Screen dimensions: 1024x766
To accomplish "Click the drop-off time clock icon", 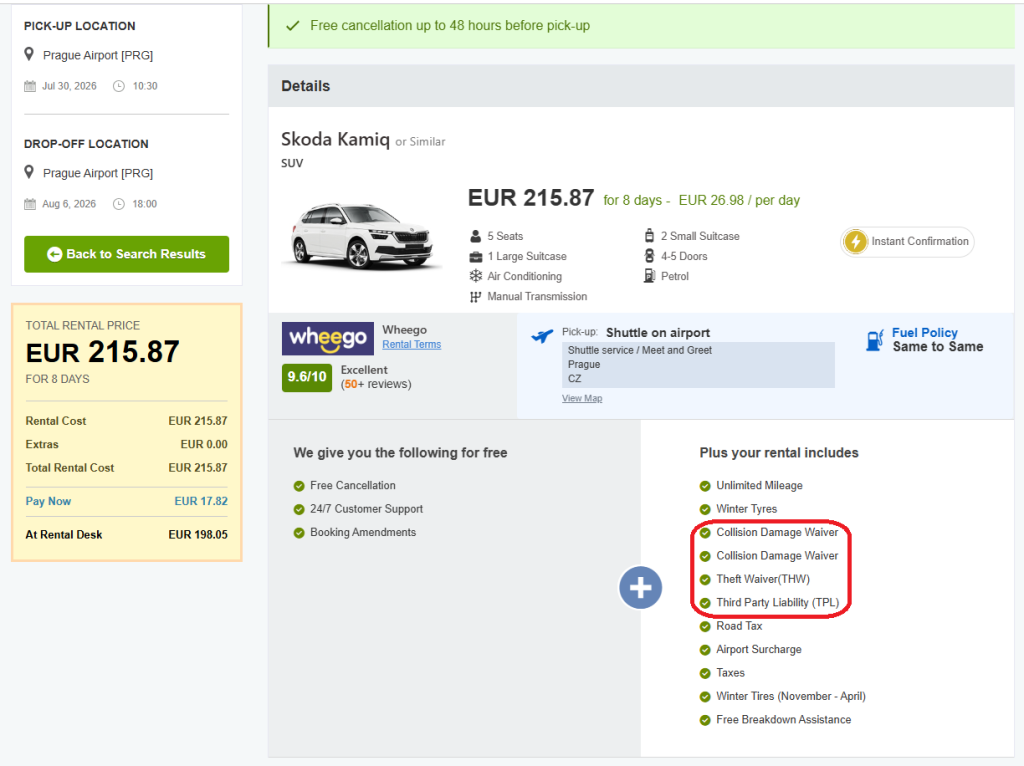I will [x=119, y=204].
